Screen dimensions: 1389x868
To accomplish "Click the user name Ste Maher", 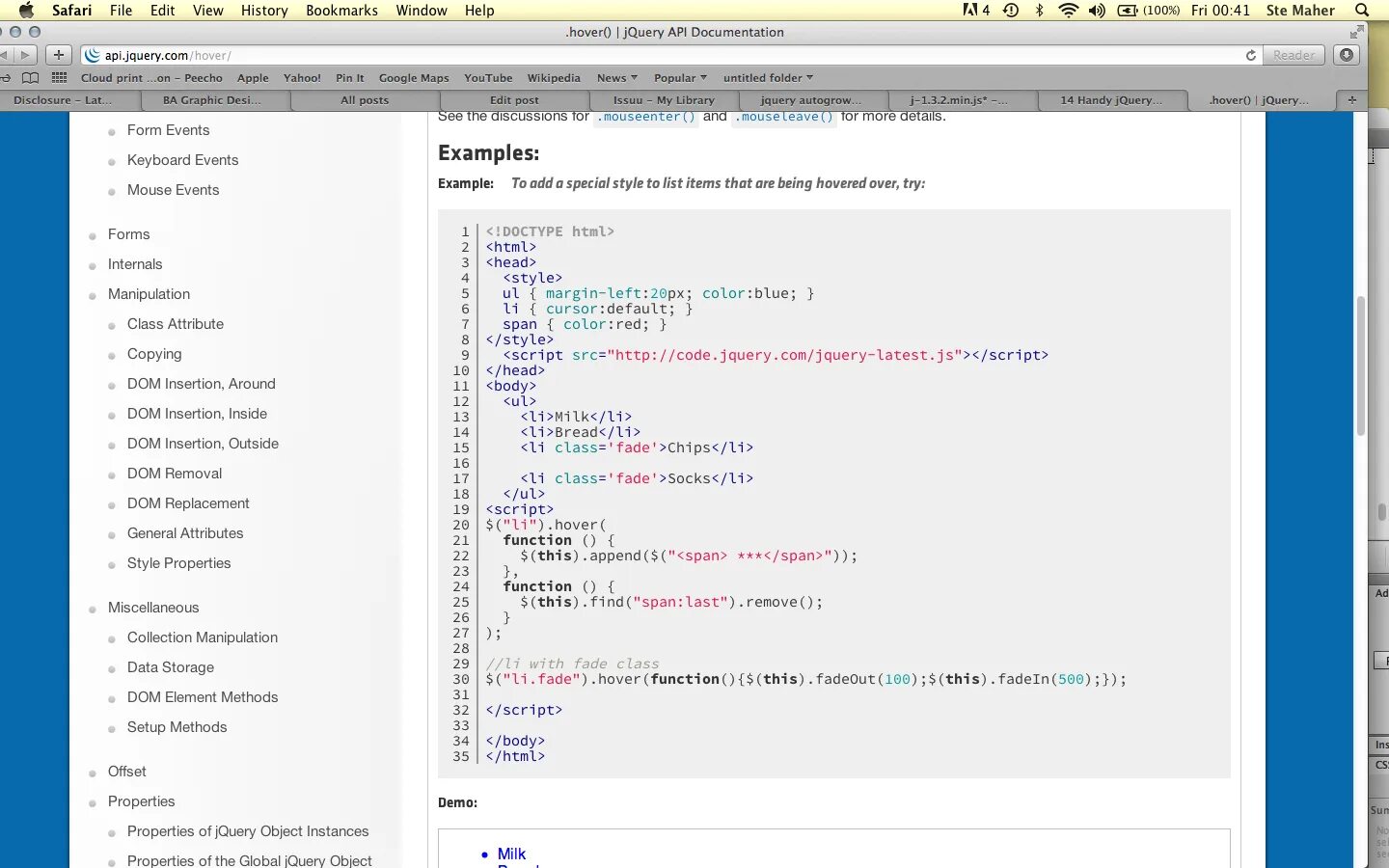I will click(x=1300, y=10).
